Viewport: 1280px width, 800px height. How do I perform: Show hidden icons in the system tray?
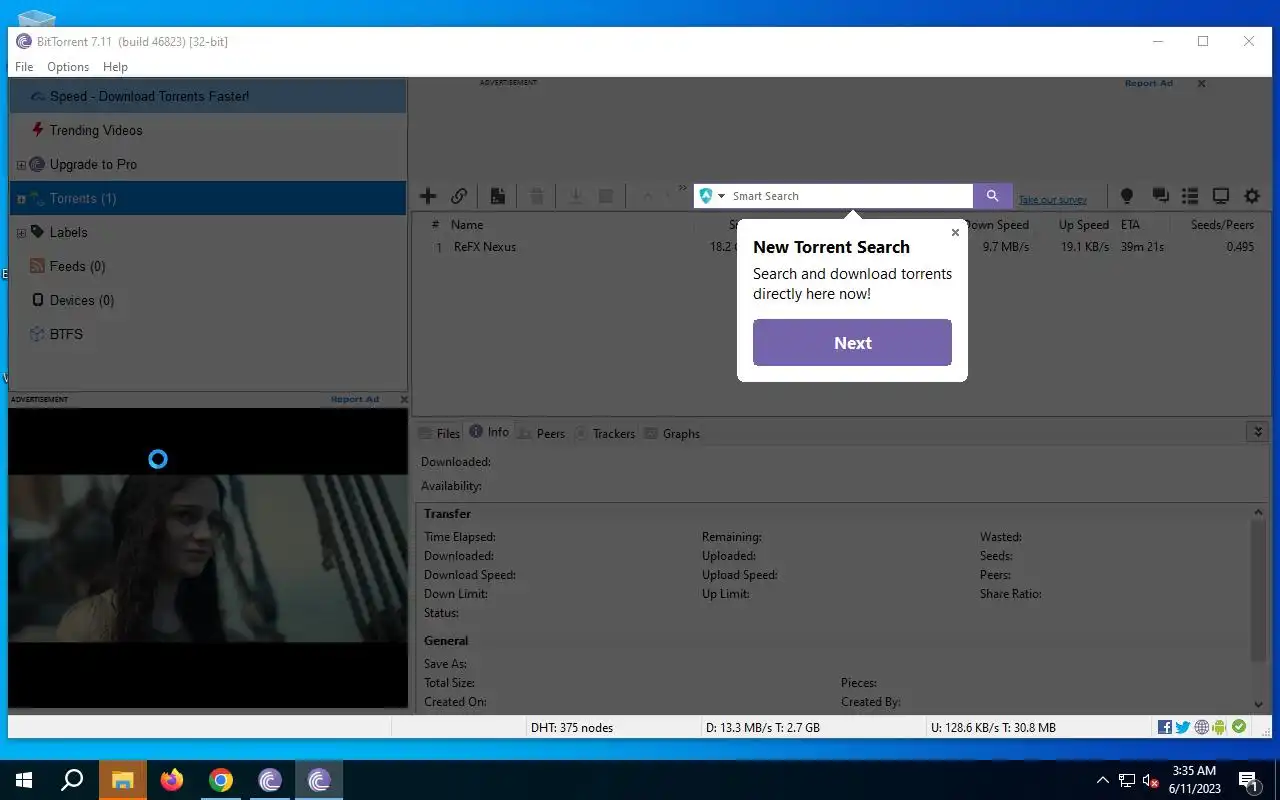(x=1103, y=780)
